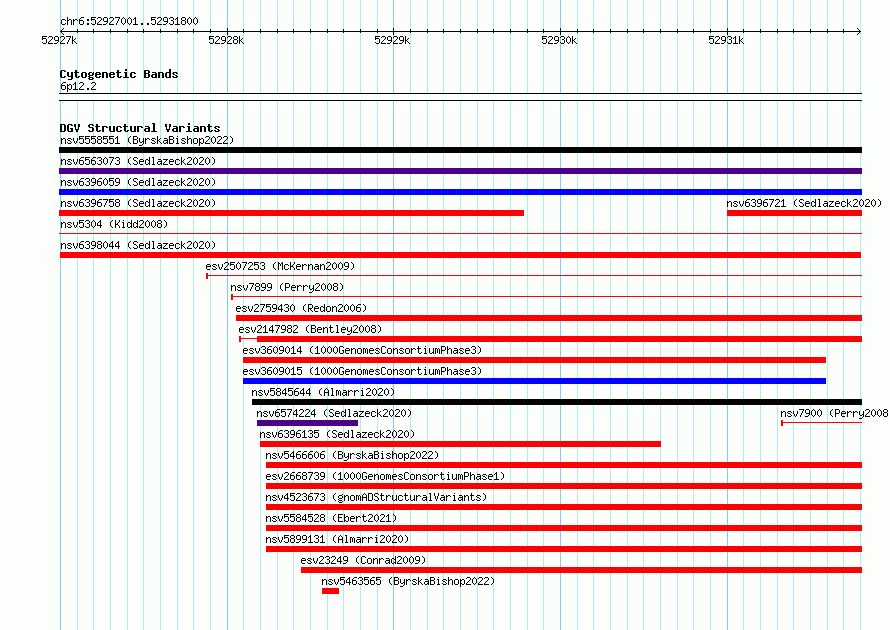Viewport: 890px width, 630px height.
Task: Open the nsv6396721 (Sedlazeck2020) label
Action: 804,203
